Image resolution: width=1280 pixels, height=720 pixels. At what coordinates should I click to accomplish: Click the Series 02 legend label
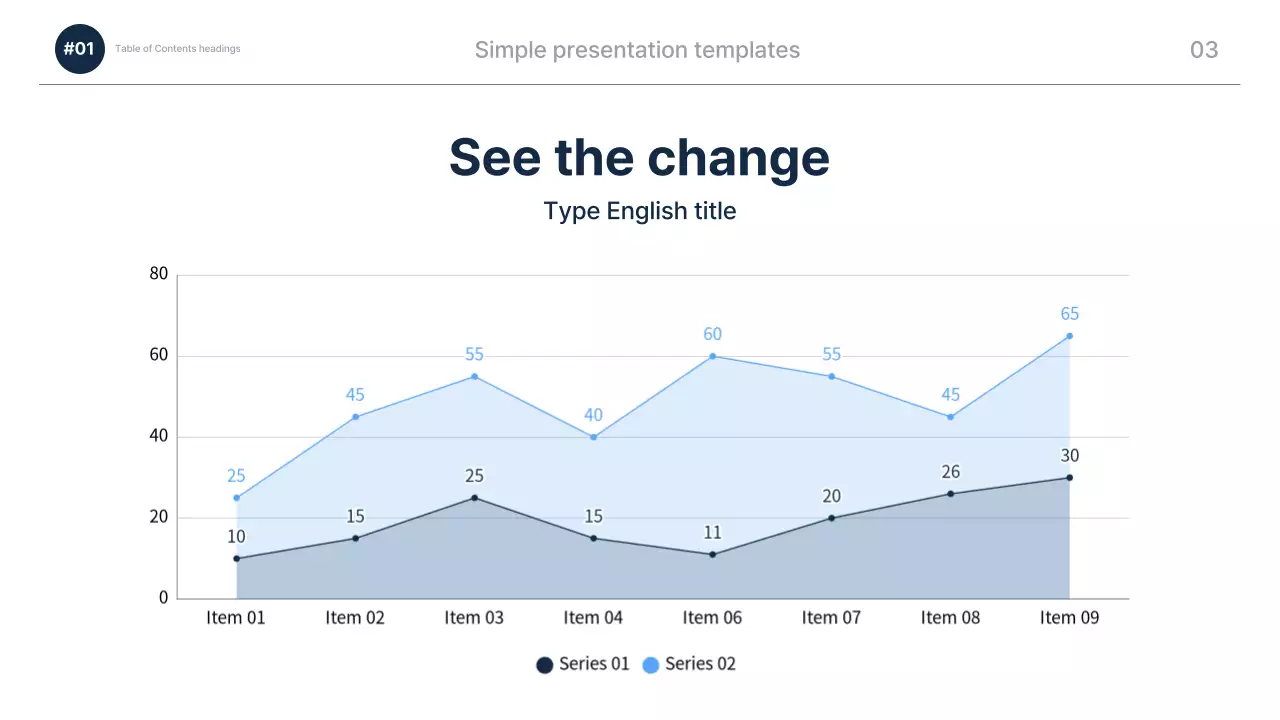point(700,664)
